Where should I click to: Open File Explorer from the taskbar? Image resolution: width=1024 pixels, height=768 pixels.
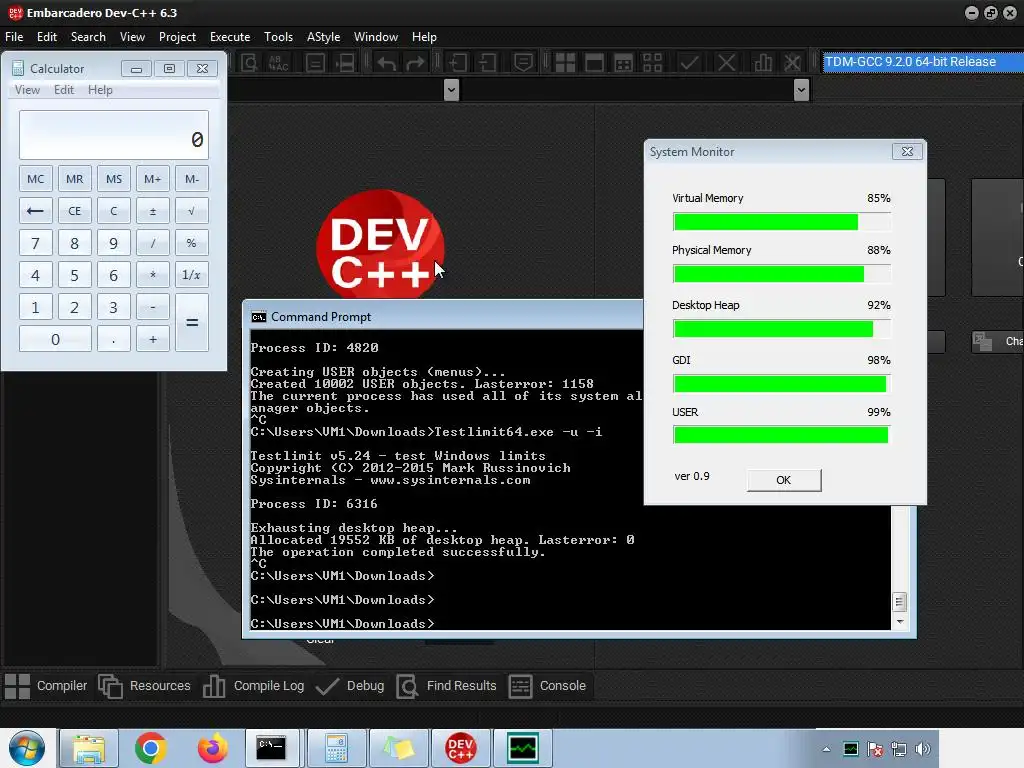(x=89, y=748)
